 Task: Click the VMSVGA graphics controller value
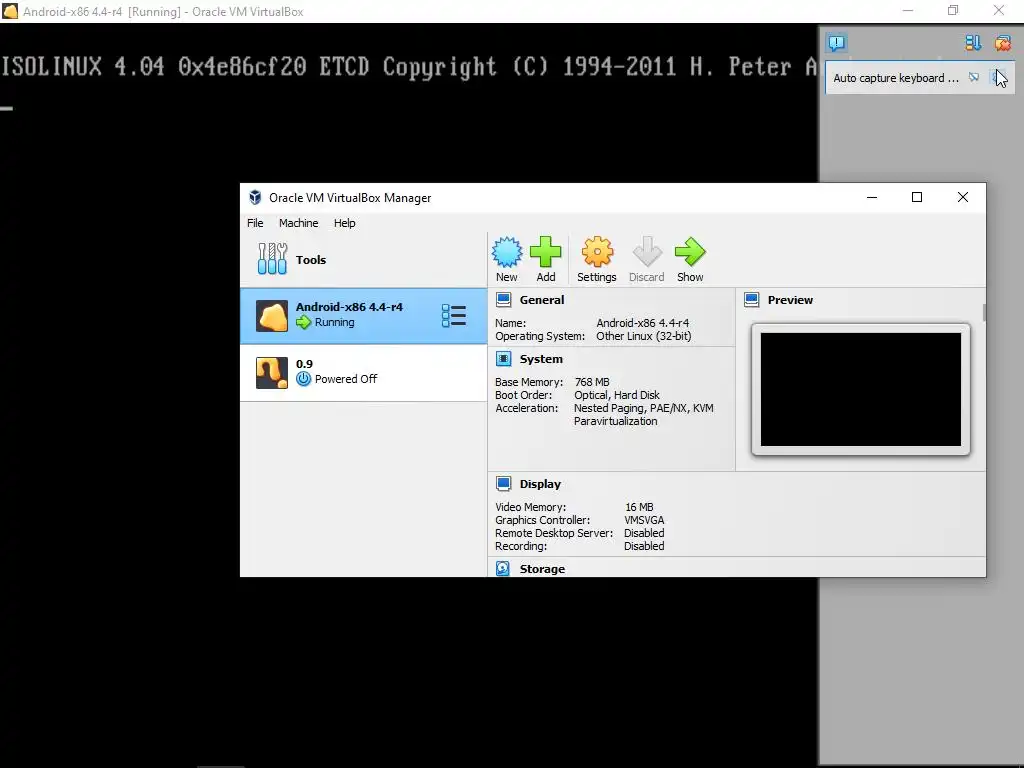[x=644, y=520]
